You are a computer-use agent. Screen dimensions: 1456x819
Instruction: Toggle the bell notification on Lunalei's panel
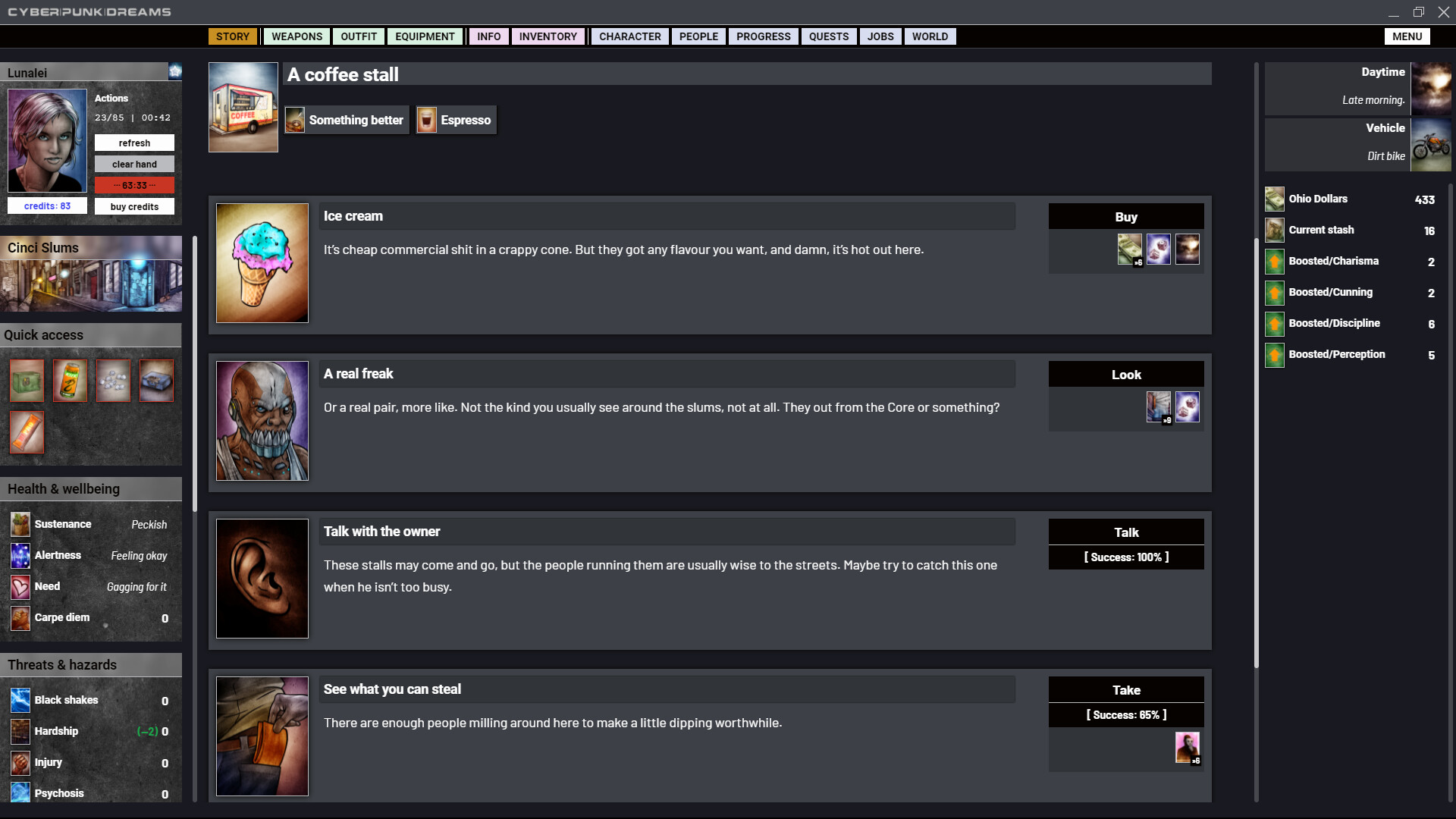click(x=175, y=71)
